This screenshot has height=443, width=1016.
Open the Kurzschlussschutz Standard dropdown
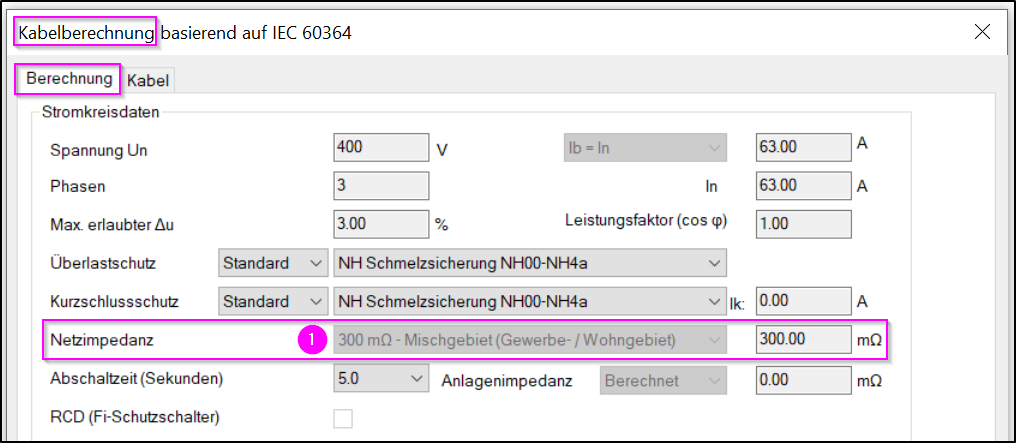coord(272,302)
